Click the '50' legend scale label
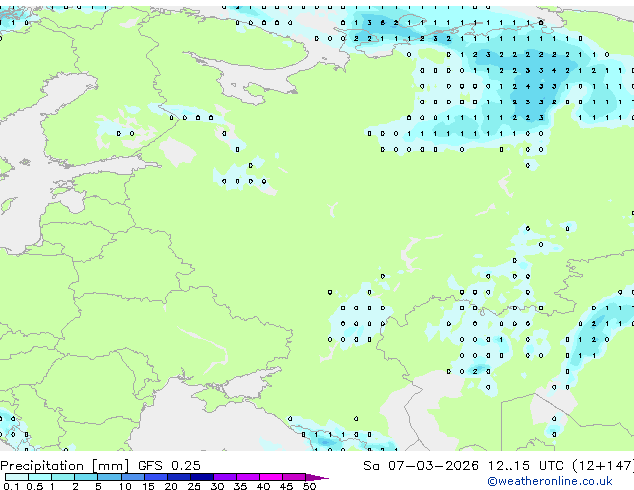 pos(309,486)
